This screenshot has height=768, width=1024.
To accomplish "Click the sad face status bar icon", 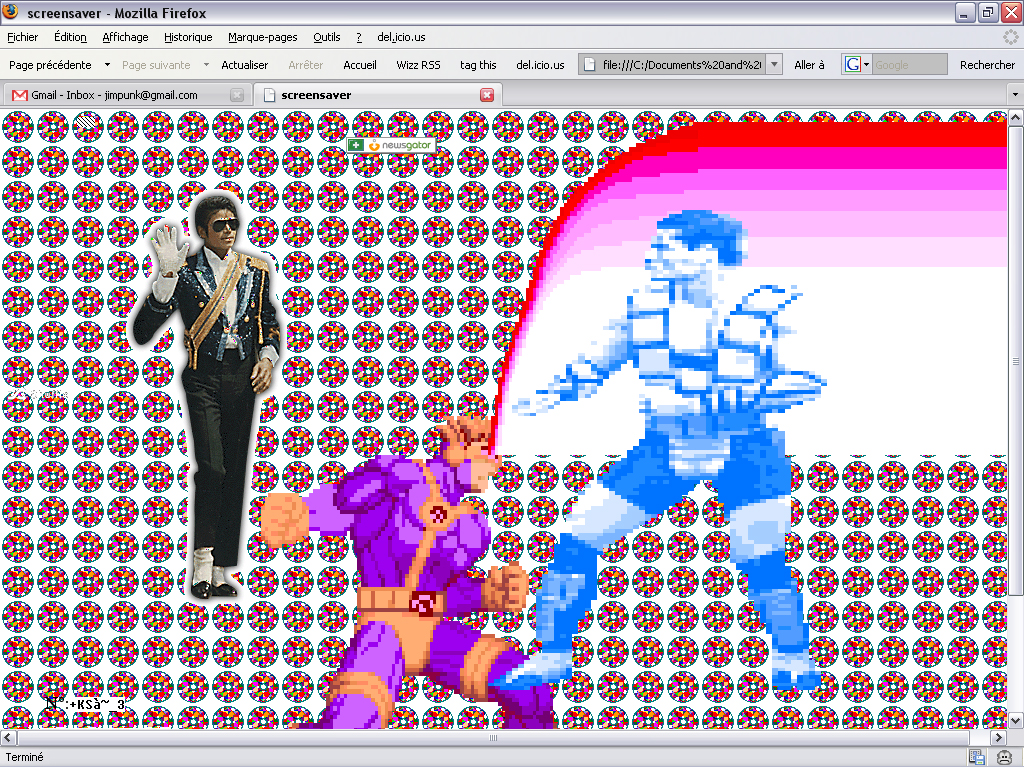I will (x=1004, y=757).
